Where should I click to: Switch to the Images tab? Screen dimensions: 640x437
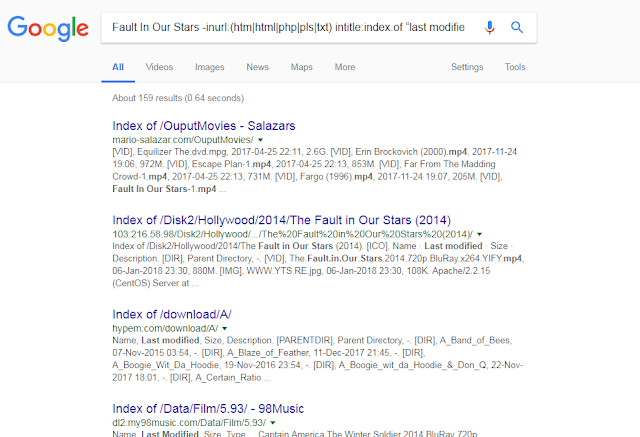click(x=209, y=67)
